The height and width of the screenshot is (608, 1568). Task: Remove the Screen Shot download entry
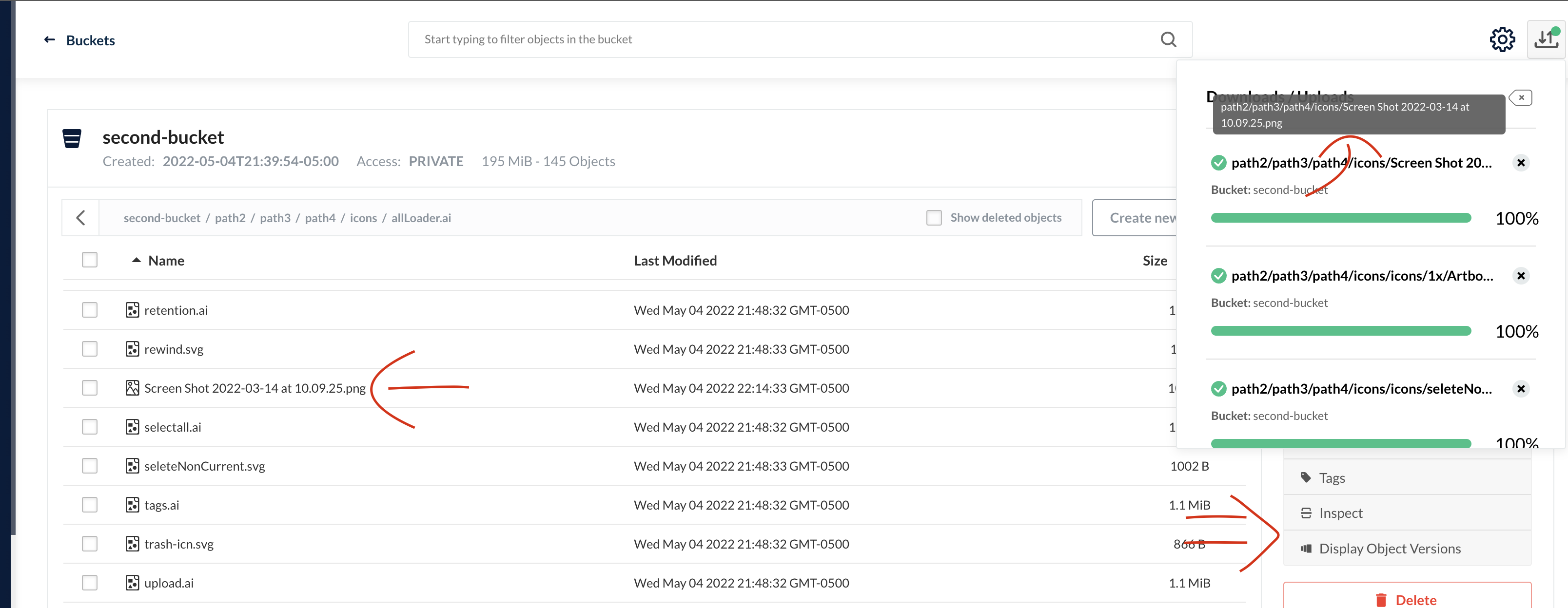coord(1521,163)
